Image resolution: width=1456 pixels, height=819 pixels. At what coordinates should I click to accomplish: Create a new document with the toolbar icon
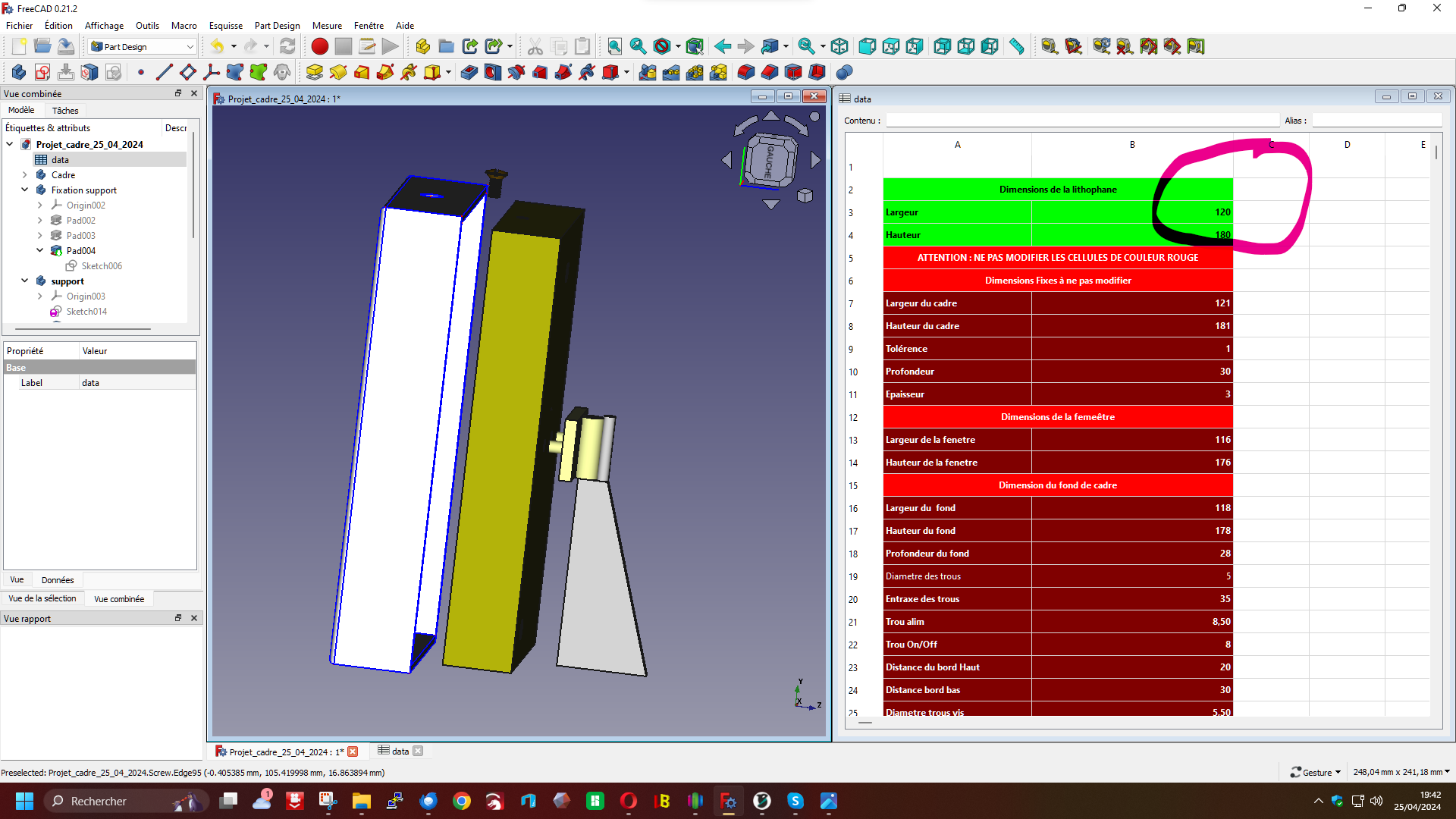[19, 46]
